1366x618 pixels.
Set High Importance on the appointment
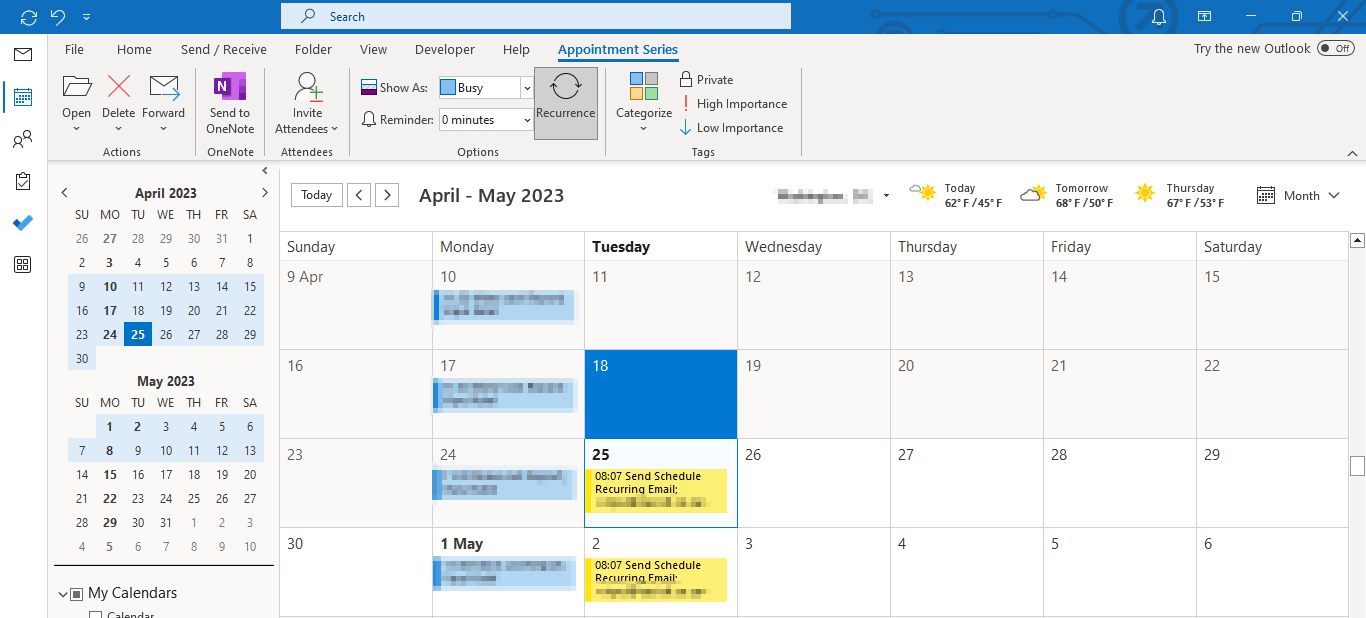(735, 103)
